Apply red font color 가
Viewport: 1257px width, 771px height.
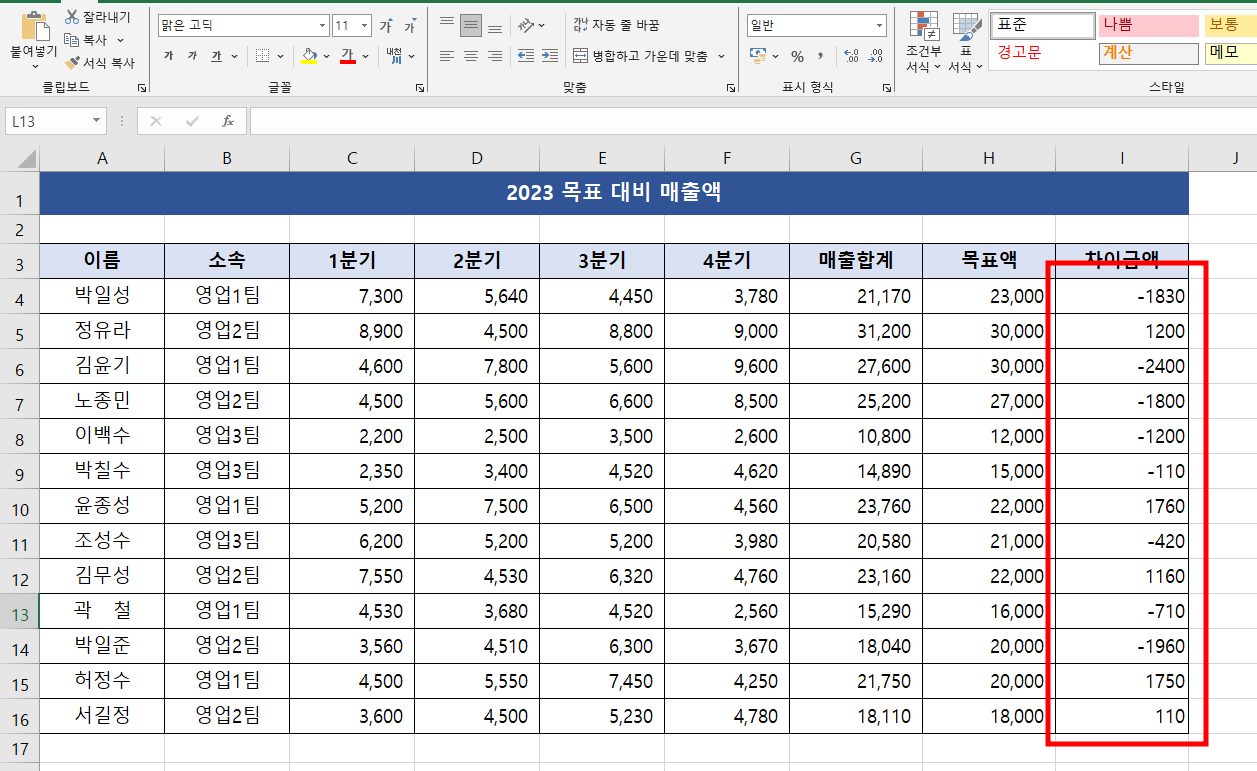348,56
